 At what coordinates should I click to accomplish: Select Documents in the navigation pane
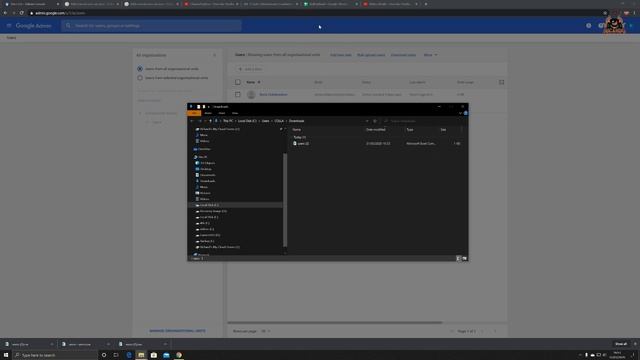point(206,175)
